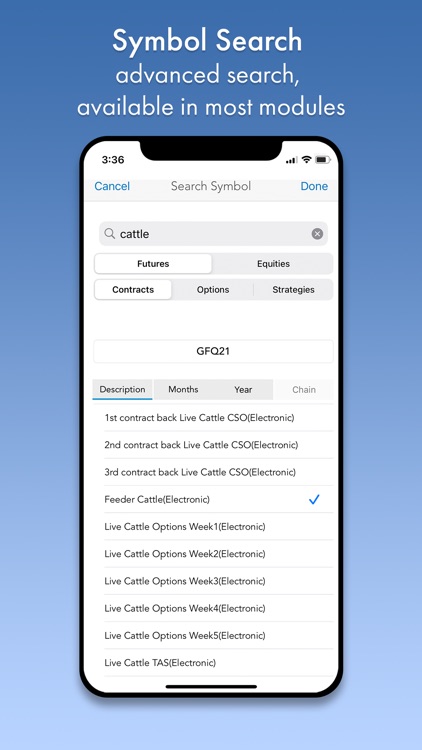
Task: Tap the cellular signal bars icon
Action: coord(291,160)
